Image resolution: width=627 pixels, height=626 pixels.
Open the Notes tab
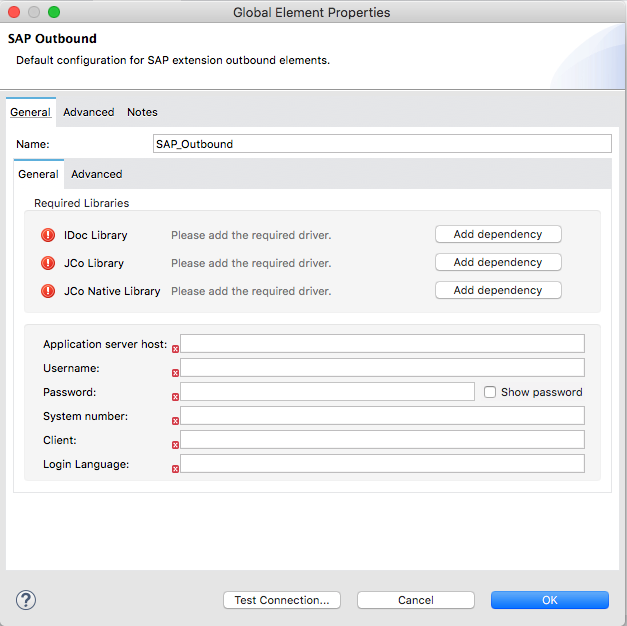142,112
